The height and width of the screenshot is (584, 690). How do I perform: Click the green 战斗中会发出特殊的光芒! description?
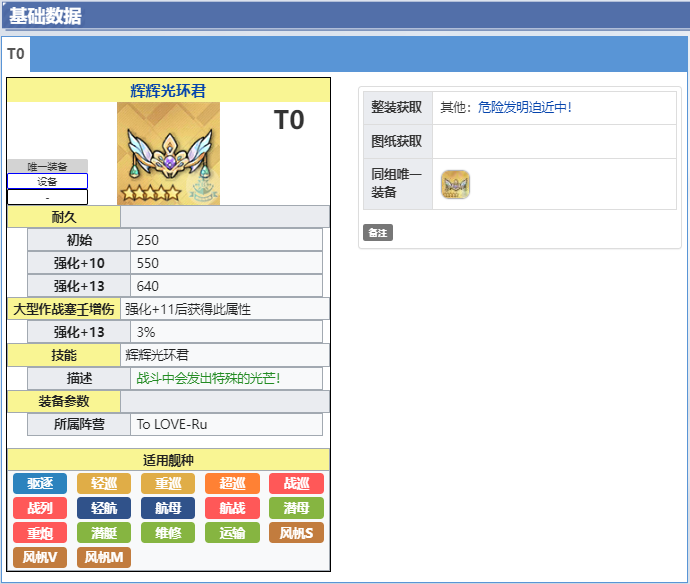coord(208,378)
